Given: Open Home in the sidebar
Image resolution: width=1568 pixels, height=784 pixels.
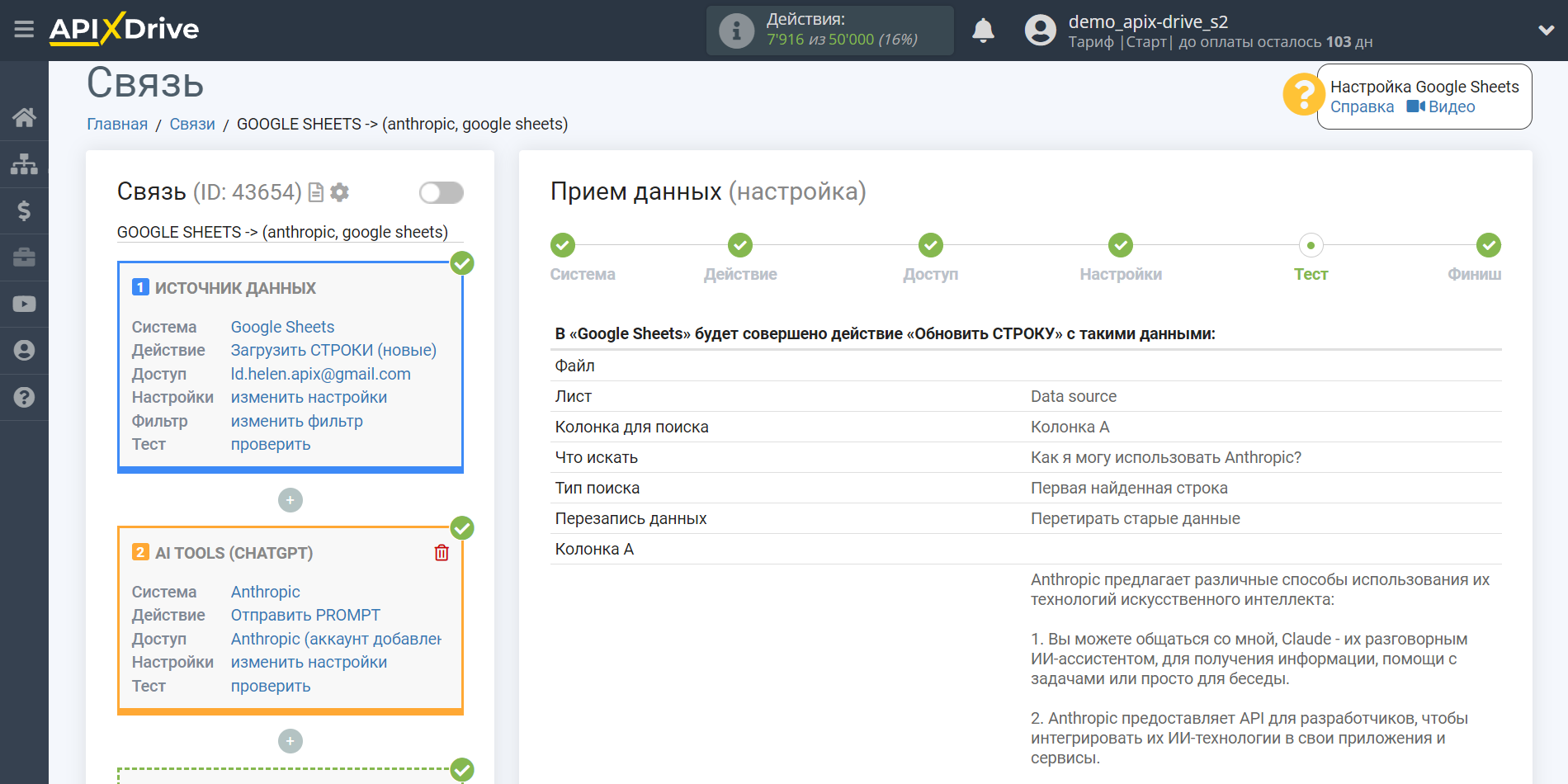Looking at the screenshot, I should 24,117.
